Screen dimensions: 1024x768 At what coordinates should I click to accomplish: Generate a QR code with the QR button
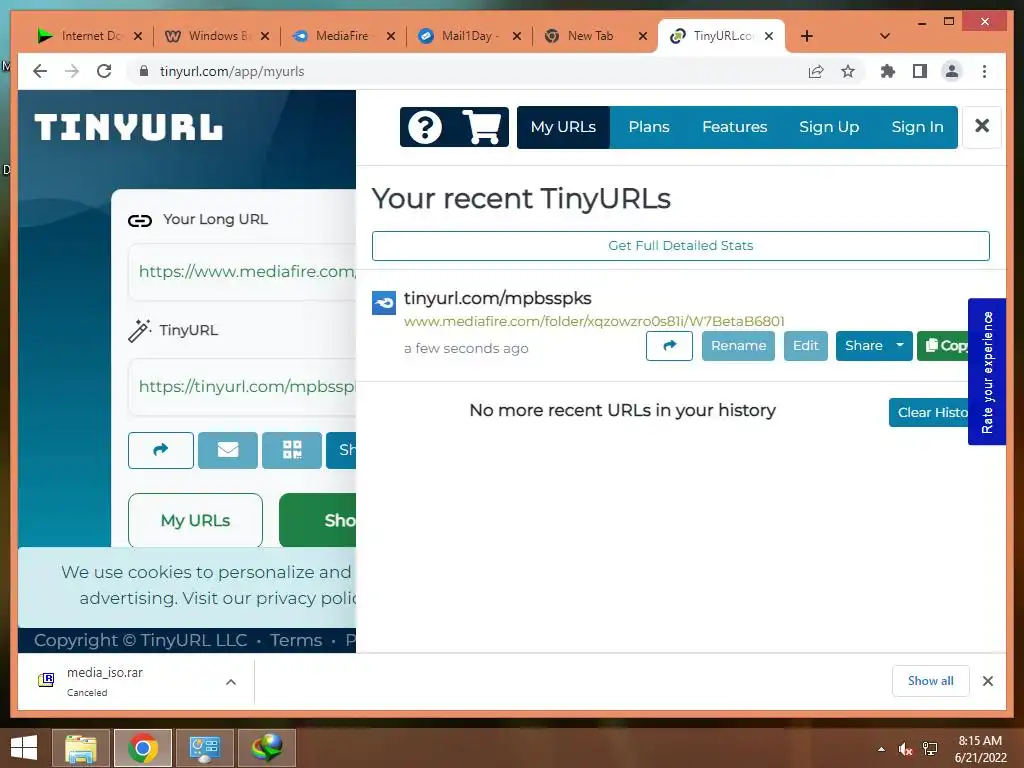click(x=292, y=450)
